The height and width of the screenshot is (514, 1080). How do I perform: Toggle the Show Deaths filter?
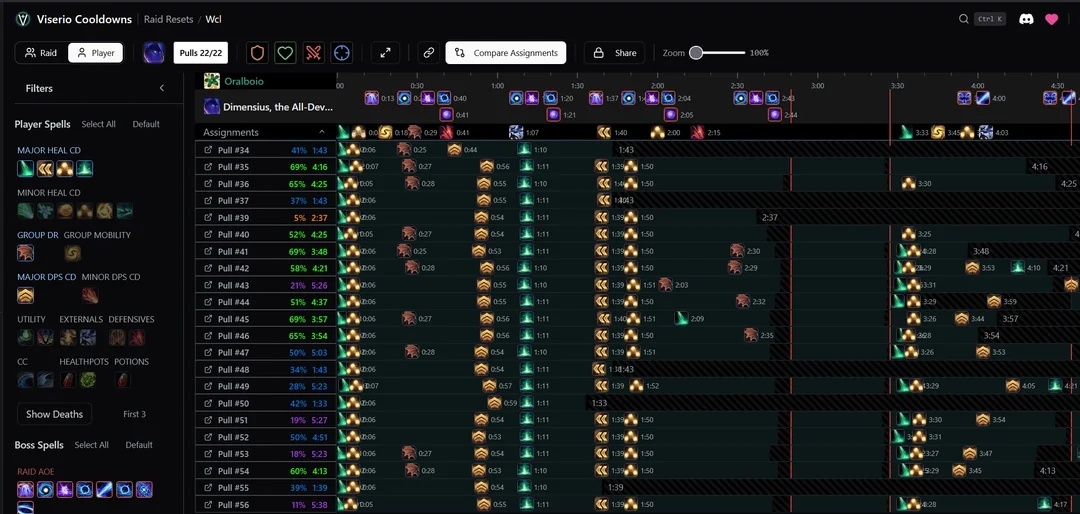(x=54, y=414)
